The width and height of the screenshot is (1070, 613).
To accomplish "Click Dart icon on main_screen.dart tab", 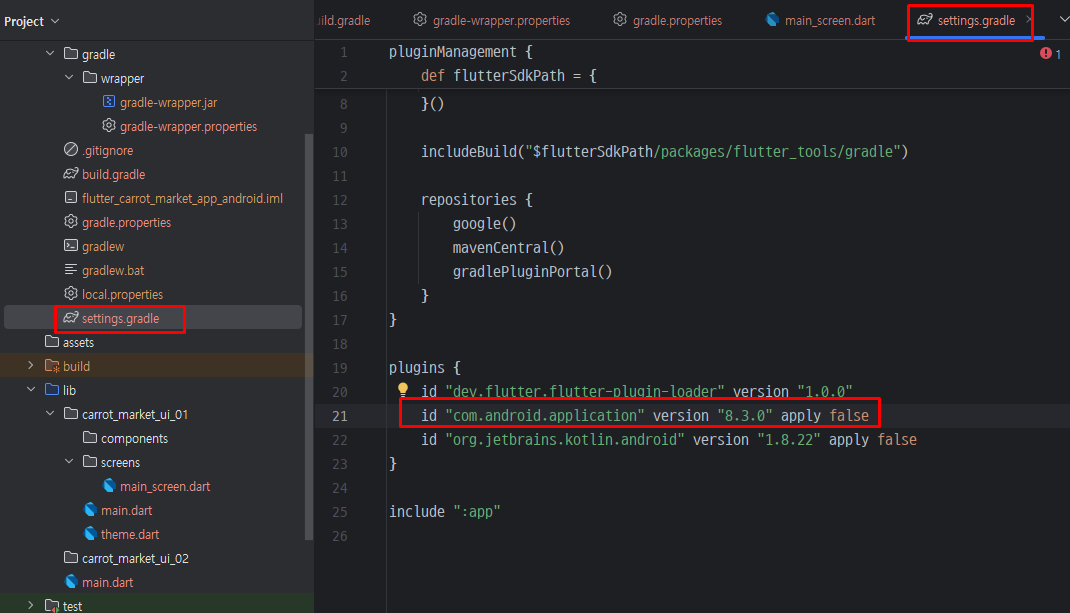I will 772,20.
